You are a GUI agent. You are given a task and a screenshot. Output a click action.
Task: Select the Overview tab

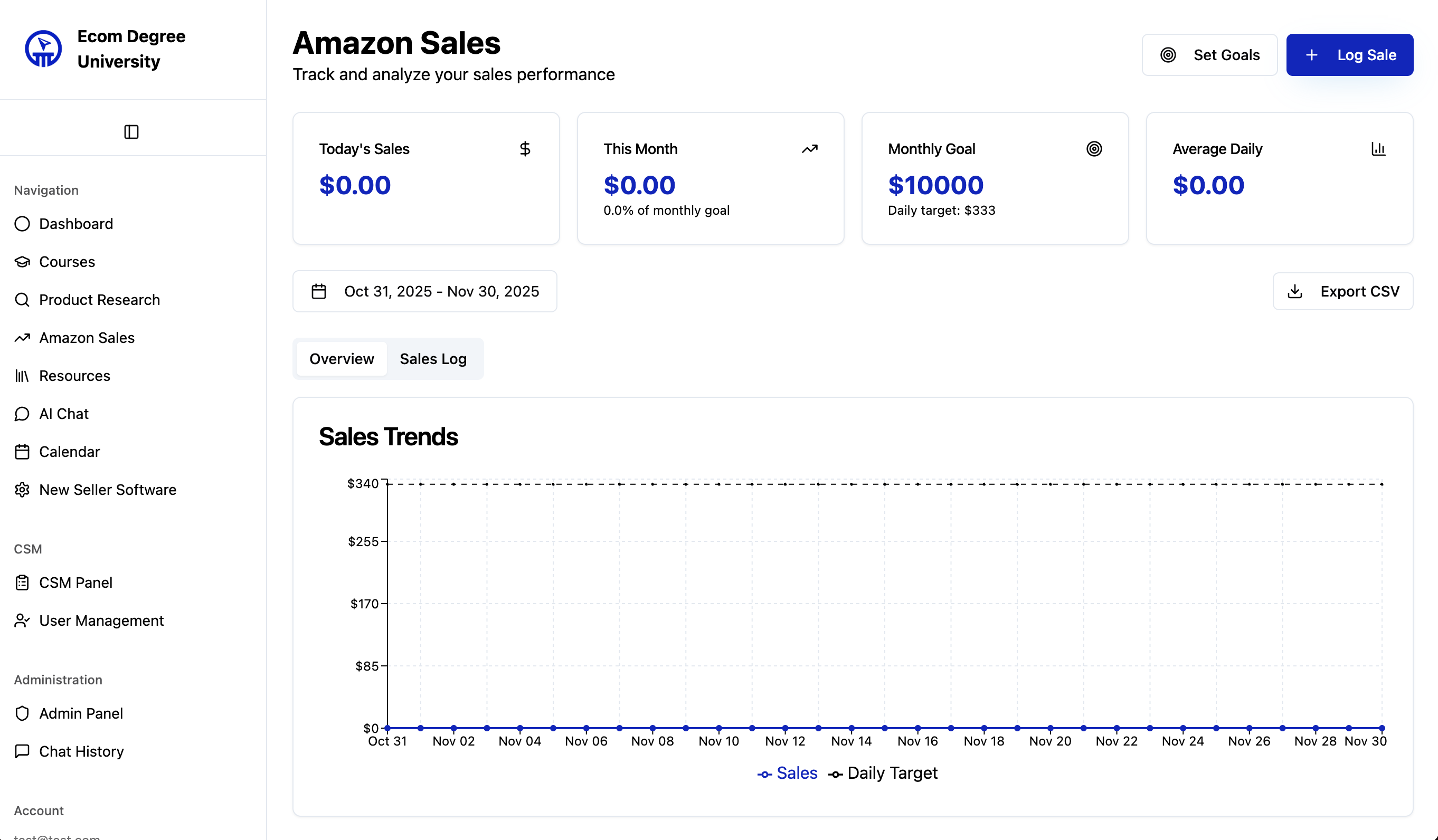pyautogui.click(x=341, y=359)
